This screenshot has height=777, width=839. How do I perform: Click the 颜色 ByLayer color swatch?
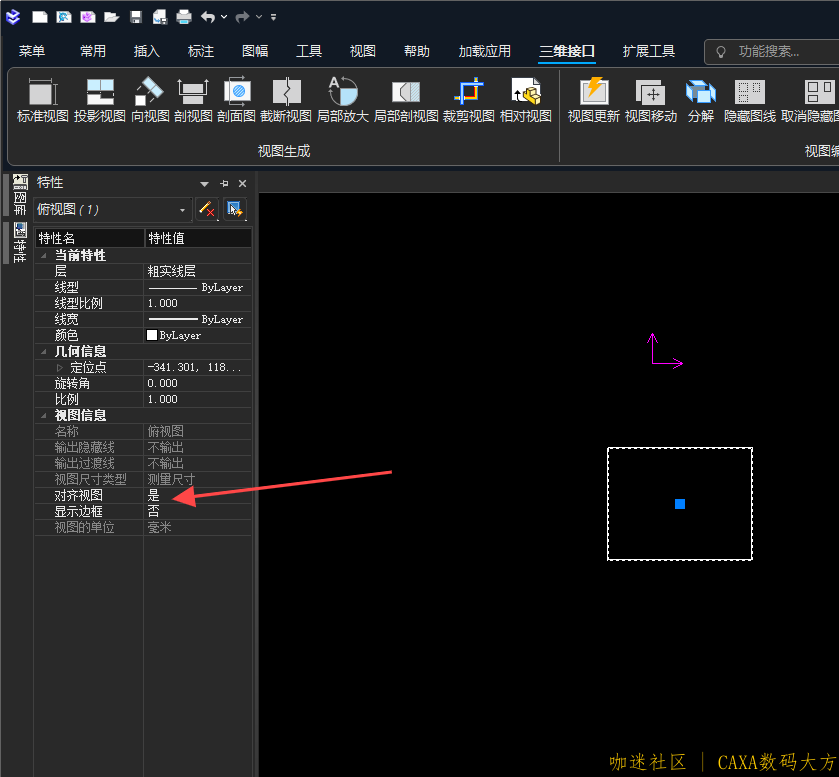[152, 336]
